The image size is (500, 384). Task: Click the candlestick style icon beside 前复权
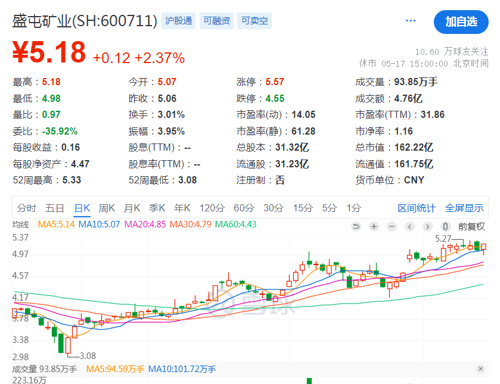click(x=445, y=227)
